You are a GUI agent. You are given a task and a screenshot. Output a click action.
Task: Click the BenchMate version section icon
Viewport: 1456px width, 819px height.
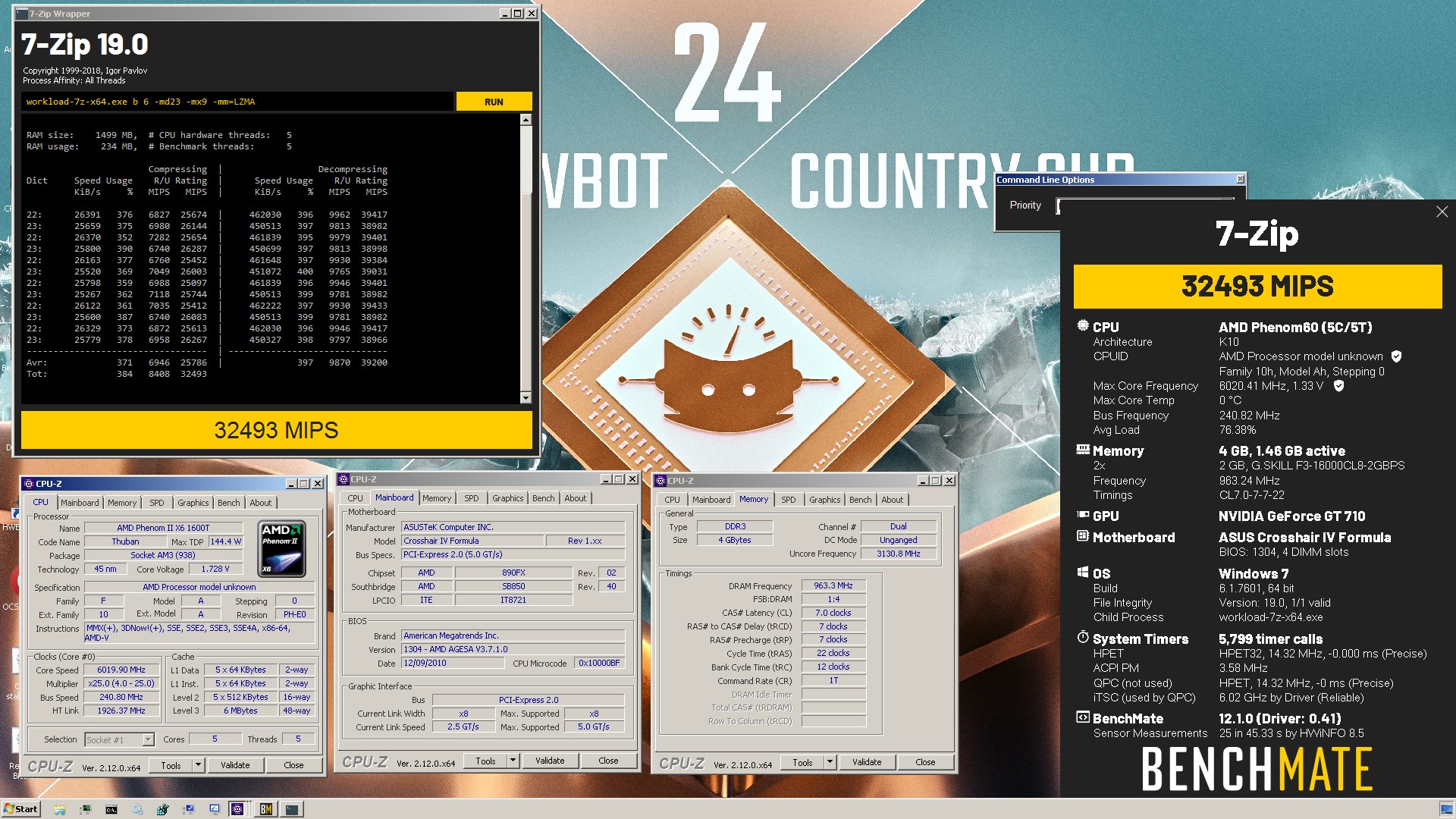[1082, 717]
